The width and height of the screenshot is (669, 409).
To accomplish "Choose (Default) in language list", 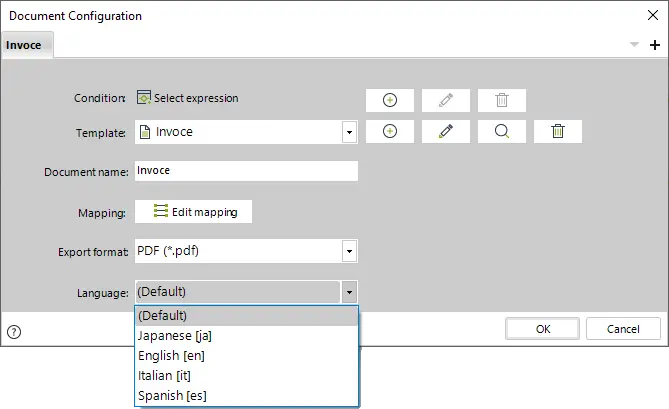I will pos(247,316).
